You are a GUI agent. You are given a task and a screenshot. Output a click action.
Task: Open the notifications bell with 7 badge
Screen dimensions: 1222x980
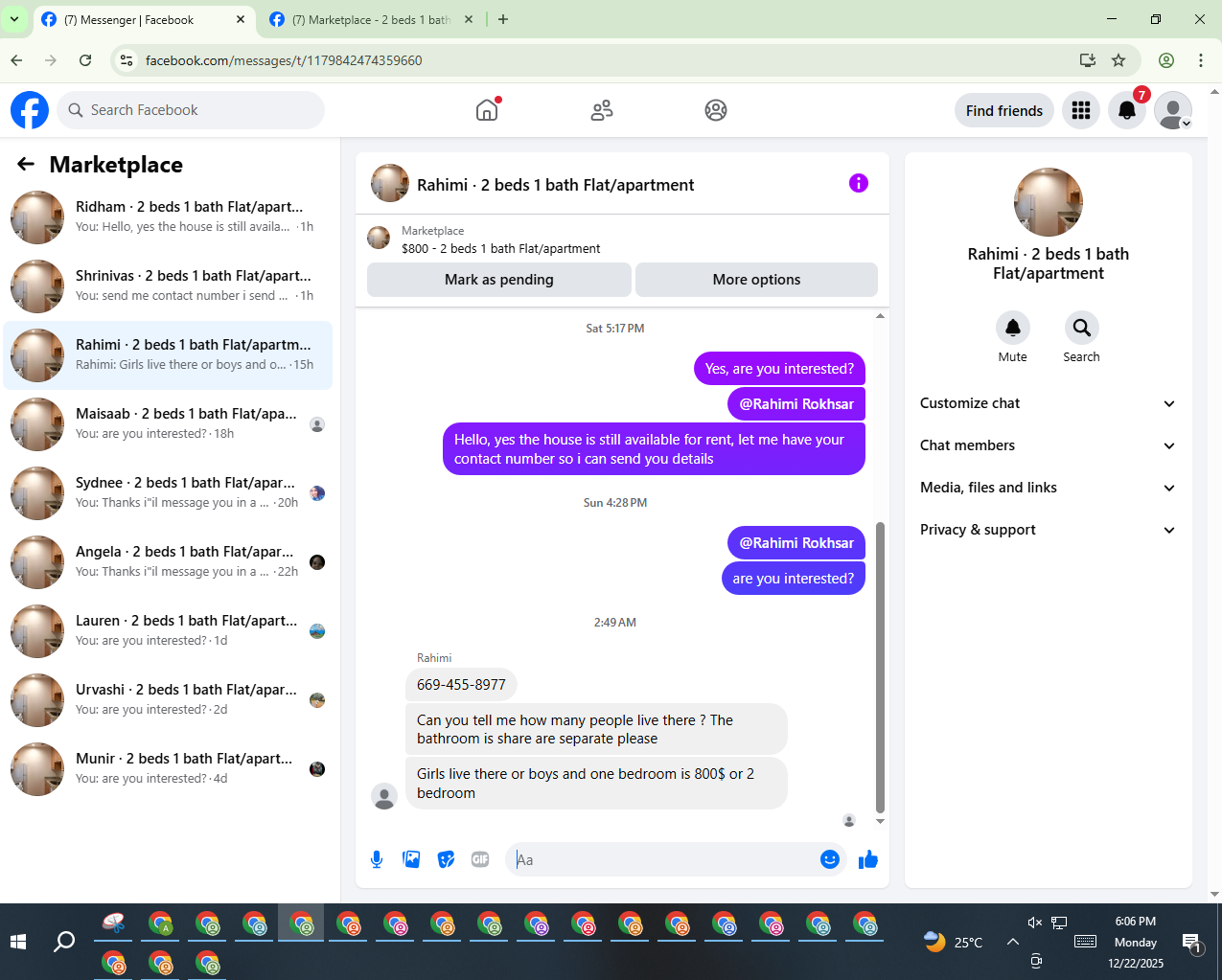pyautogui.click(x=1127, y=110)
